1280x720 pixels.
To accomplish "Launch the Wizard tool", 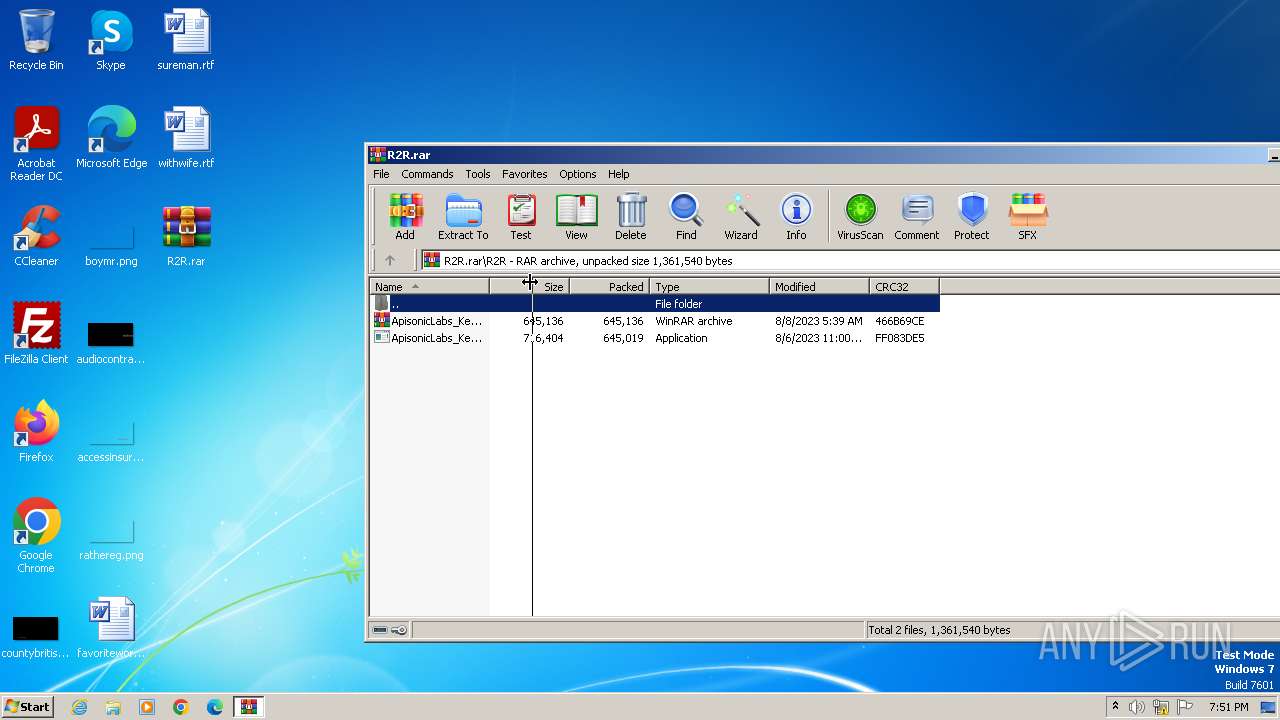I will point(741,217).
